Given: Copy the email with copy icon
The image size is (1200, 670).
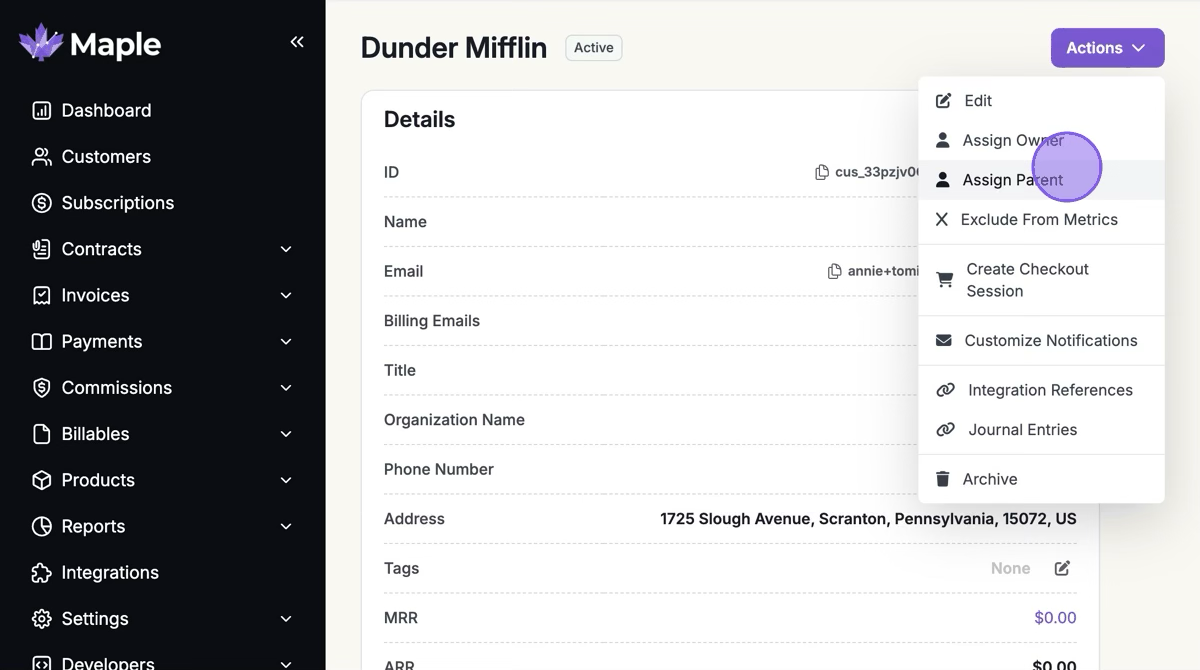Looking at the screenshot, I should pos(835,271).
